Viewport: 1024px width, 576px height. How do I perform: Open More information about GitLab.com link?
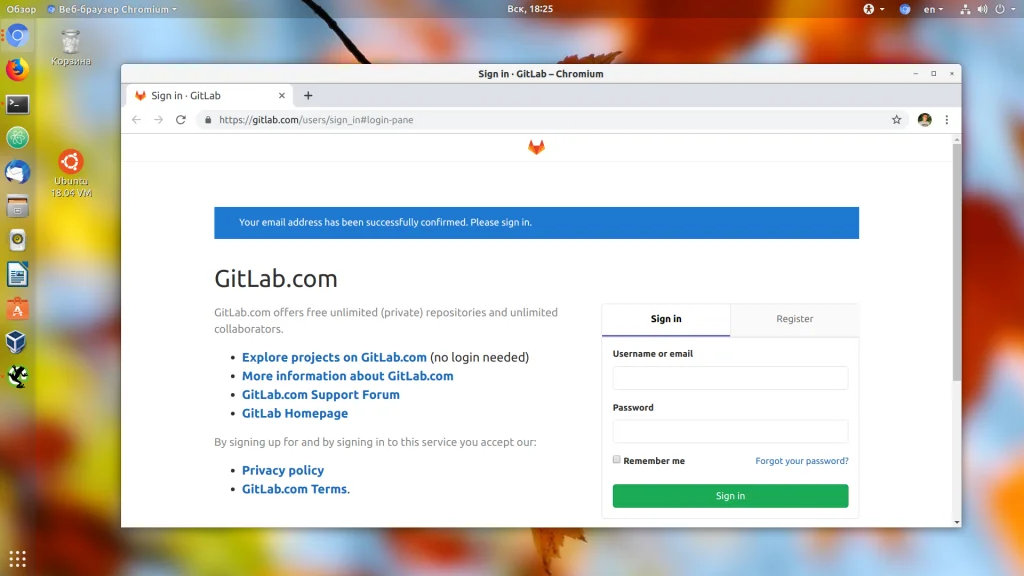click(347, 376)
